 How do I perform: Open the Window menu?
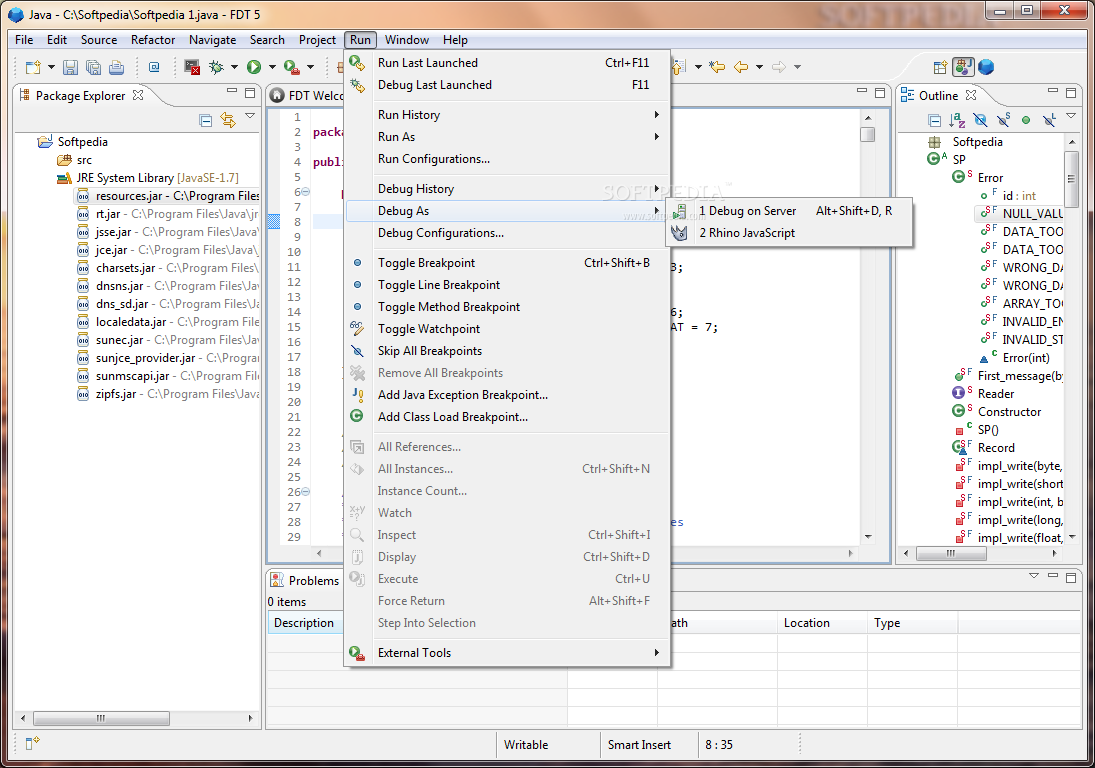coord(406,40)
